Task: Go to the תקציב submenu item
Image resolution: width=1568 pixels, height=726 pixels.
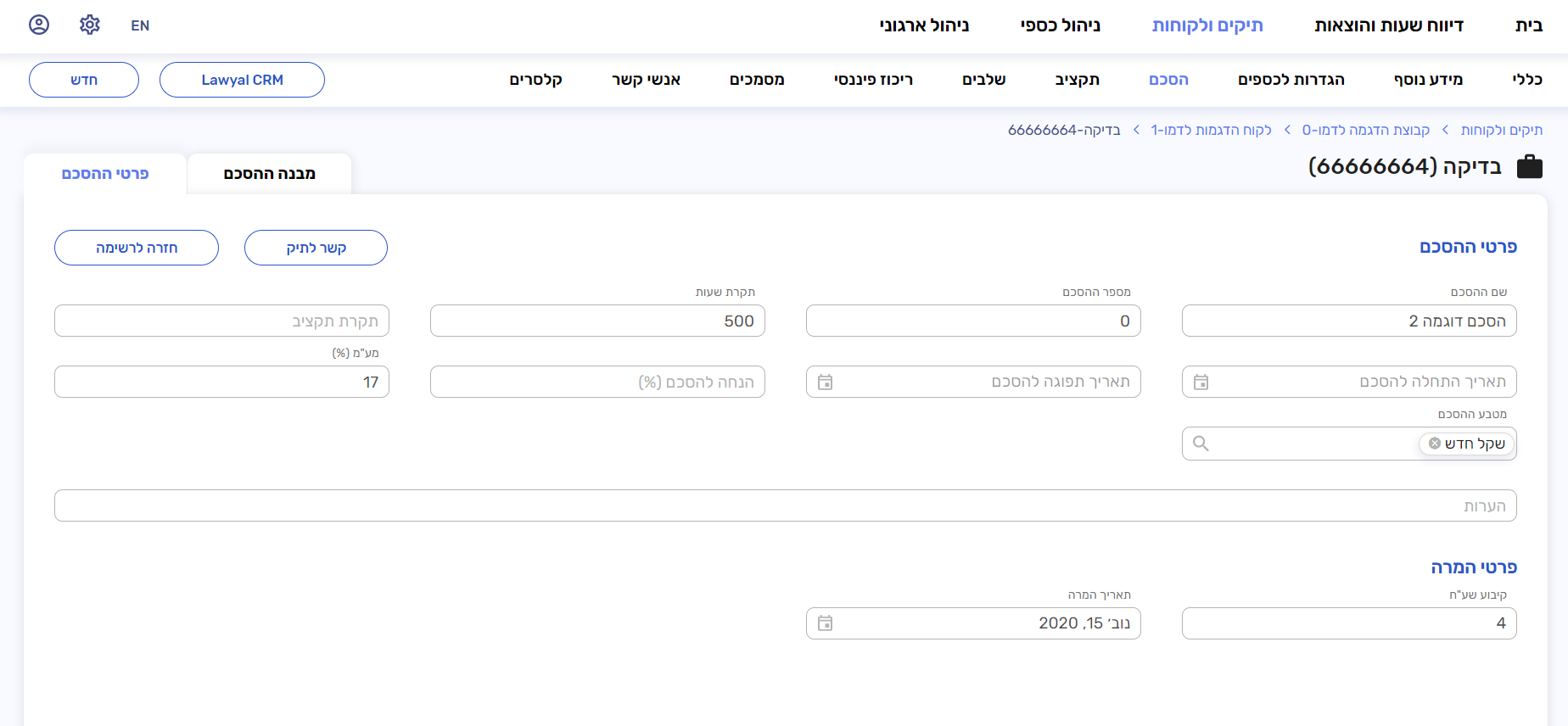Action: click(1077, 80)
